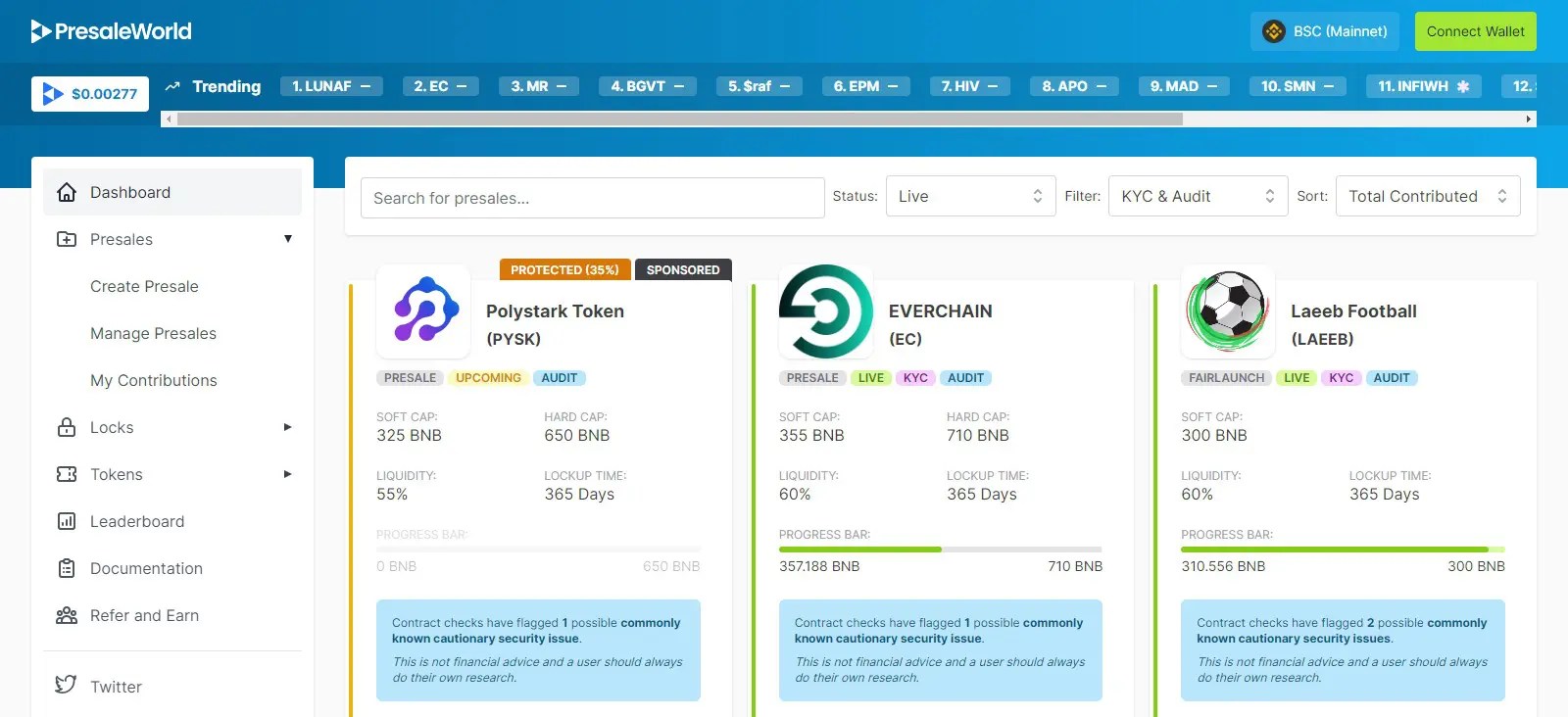Click Laeeb Football progress bar

click(x=1343, y=550)
